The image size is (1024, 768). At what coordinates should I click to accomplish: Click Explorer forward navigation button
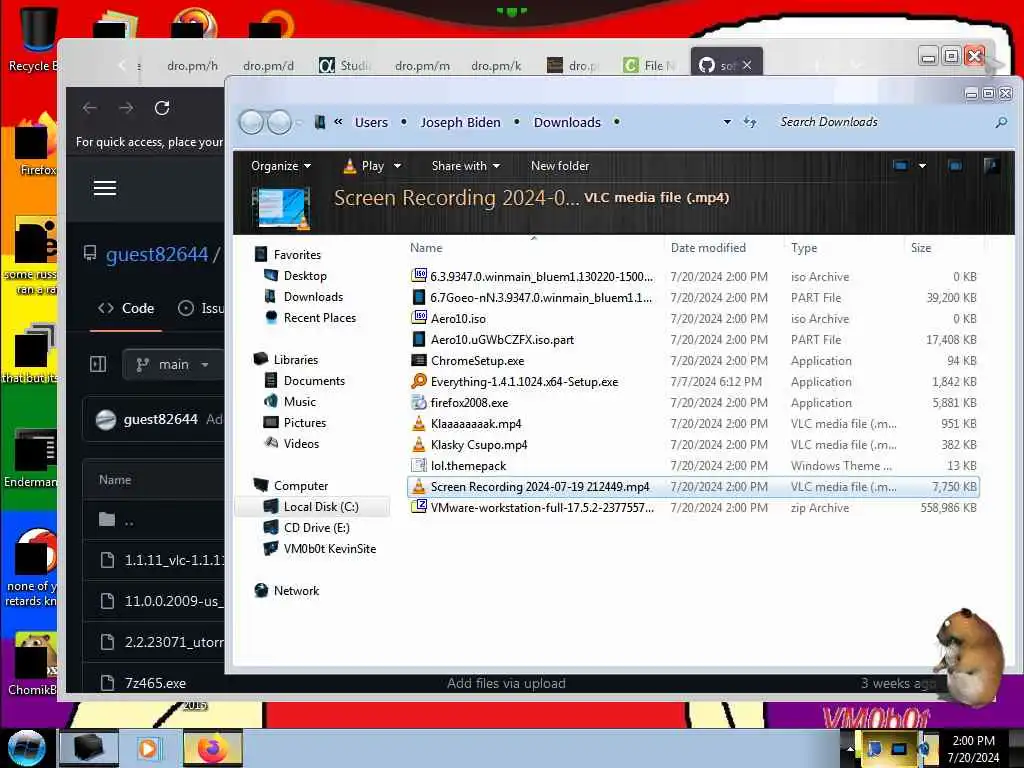[x=280, y=122]
